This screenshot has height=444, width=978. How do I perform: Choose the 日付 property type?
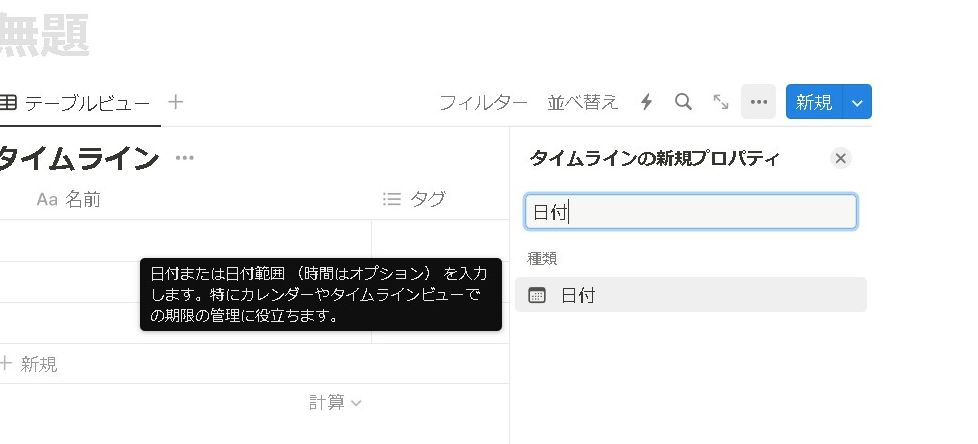(x=691, y=295)
